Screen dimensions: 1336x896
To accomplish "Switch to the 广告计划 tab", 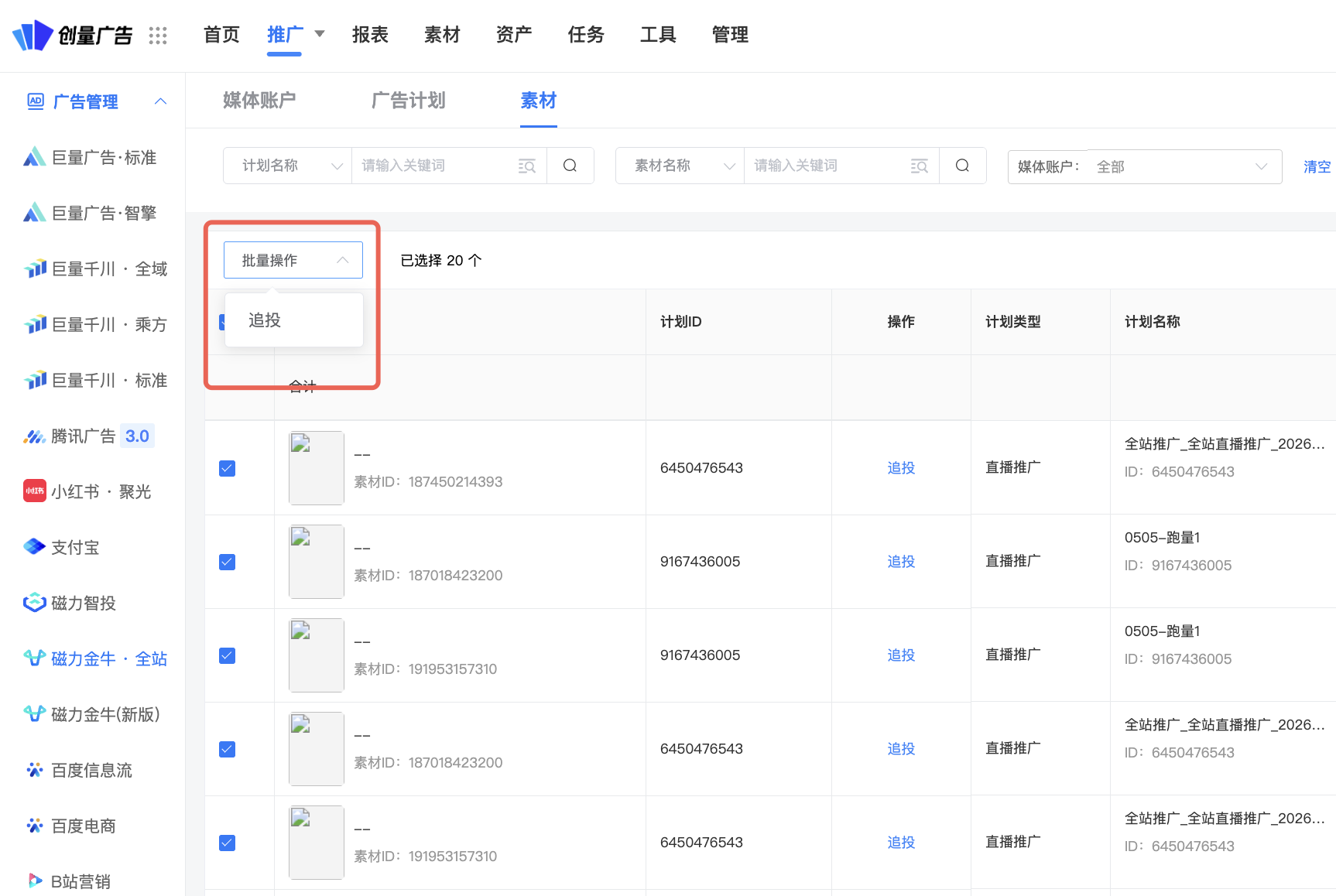I will pyautogui.click(x=409, y=101).
